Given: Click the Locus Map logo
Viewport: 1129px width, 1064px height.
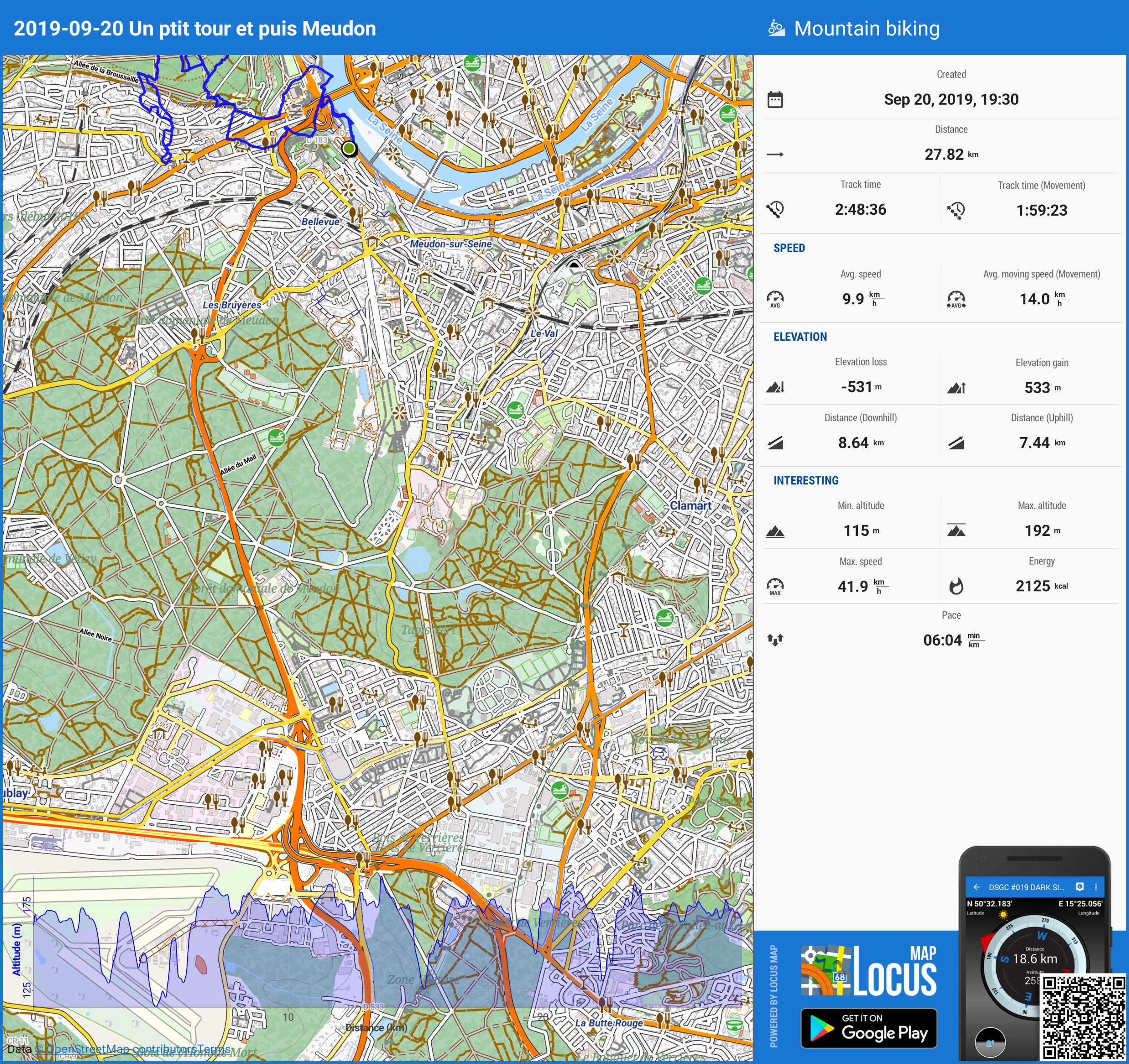Looking at the screenshot, I should coord(868,971).
